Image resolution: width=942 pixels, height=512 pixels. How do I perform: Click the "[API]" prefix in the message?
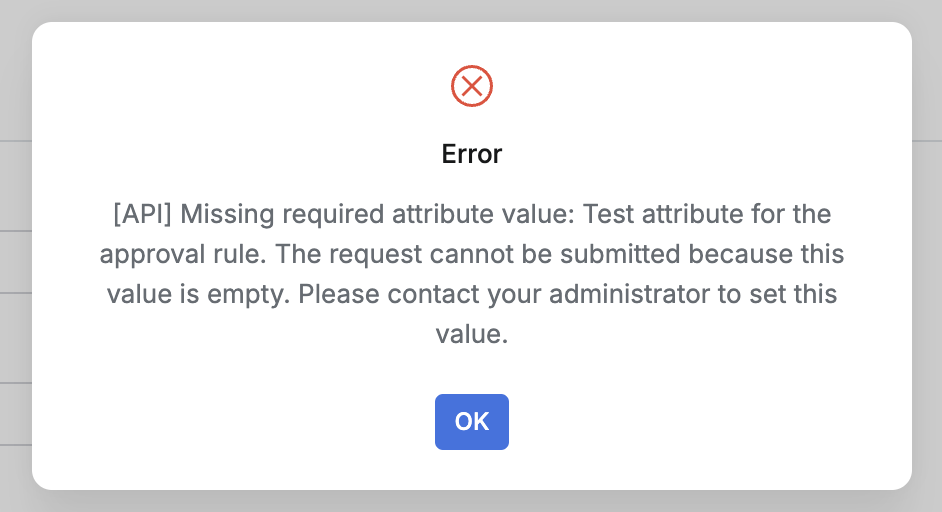click(143, 214)
